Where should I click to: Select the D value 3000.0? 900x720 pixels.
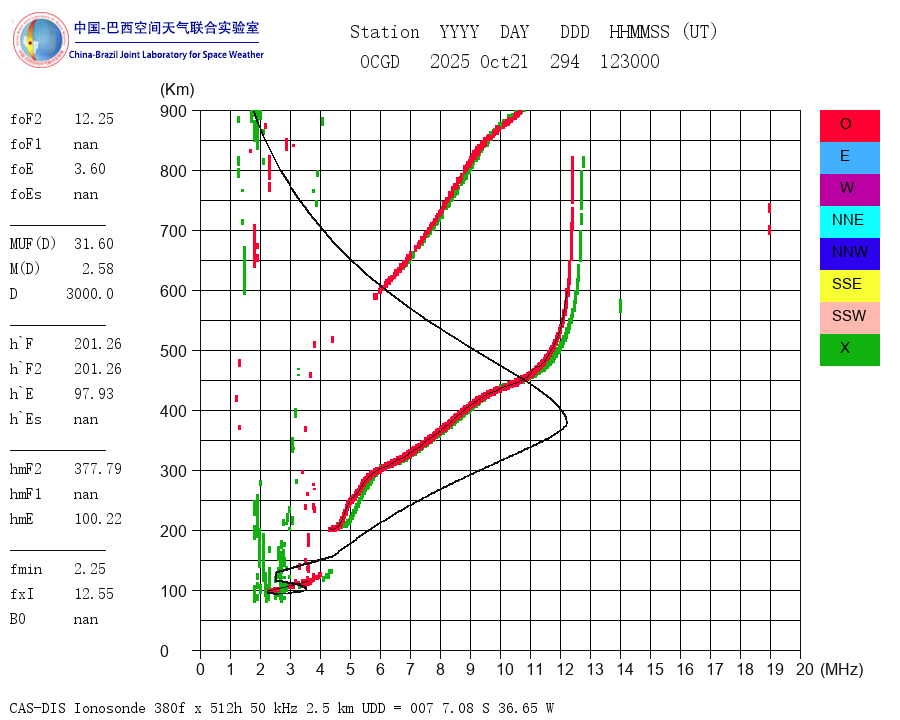[x=90, y=294]
